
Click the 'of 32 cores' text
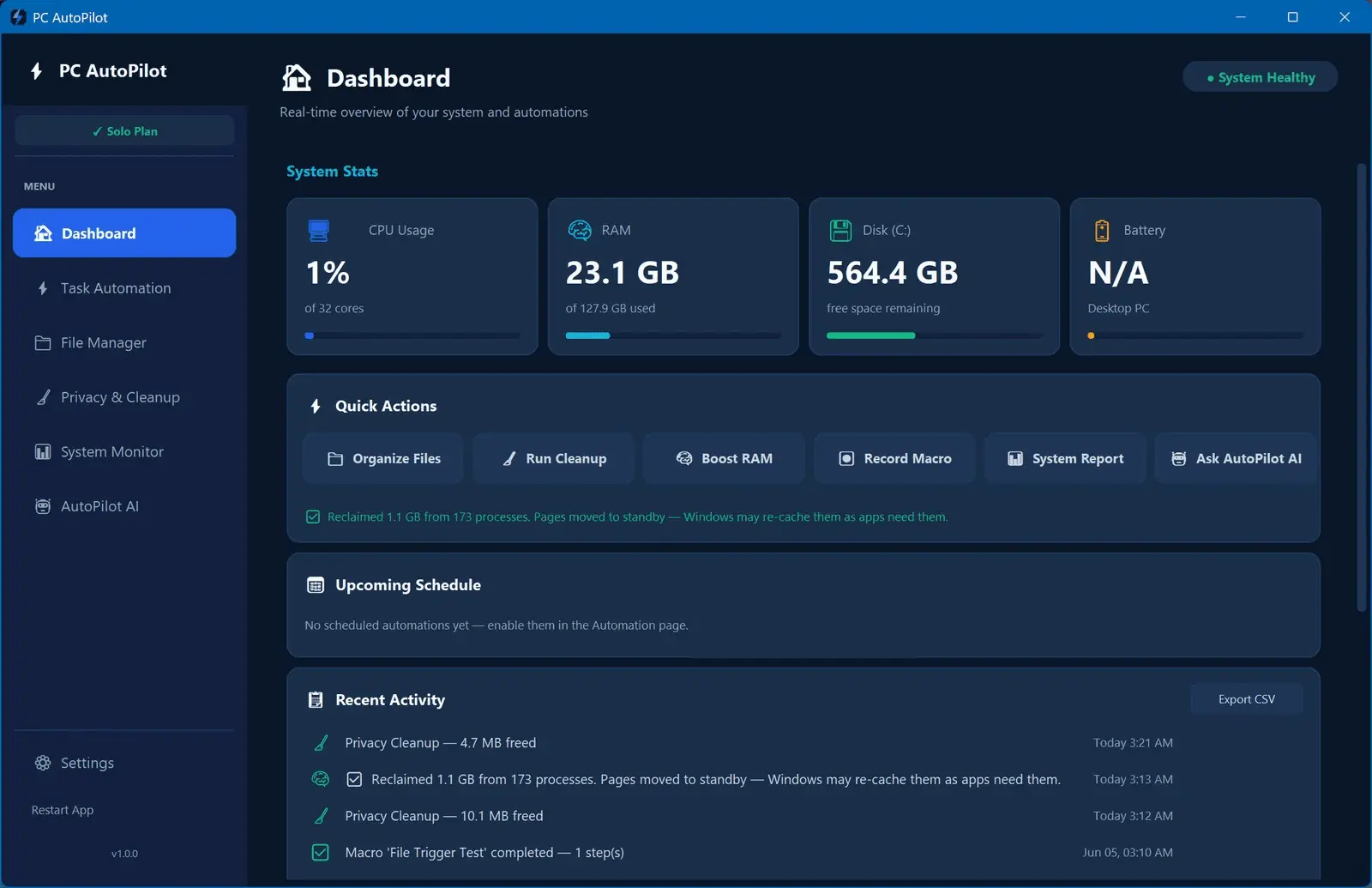[334, 308]
